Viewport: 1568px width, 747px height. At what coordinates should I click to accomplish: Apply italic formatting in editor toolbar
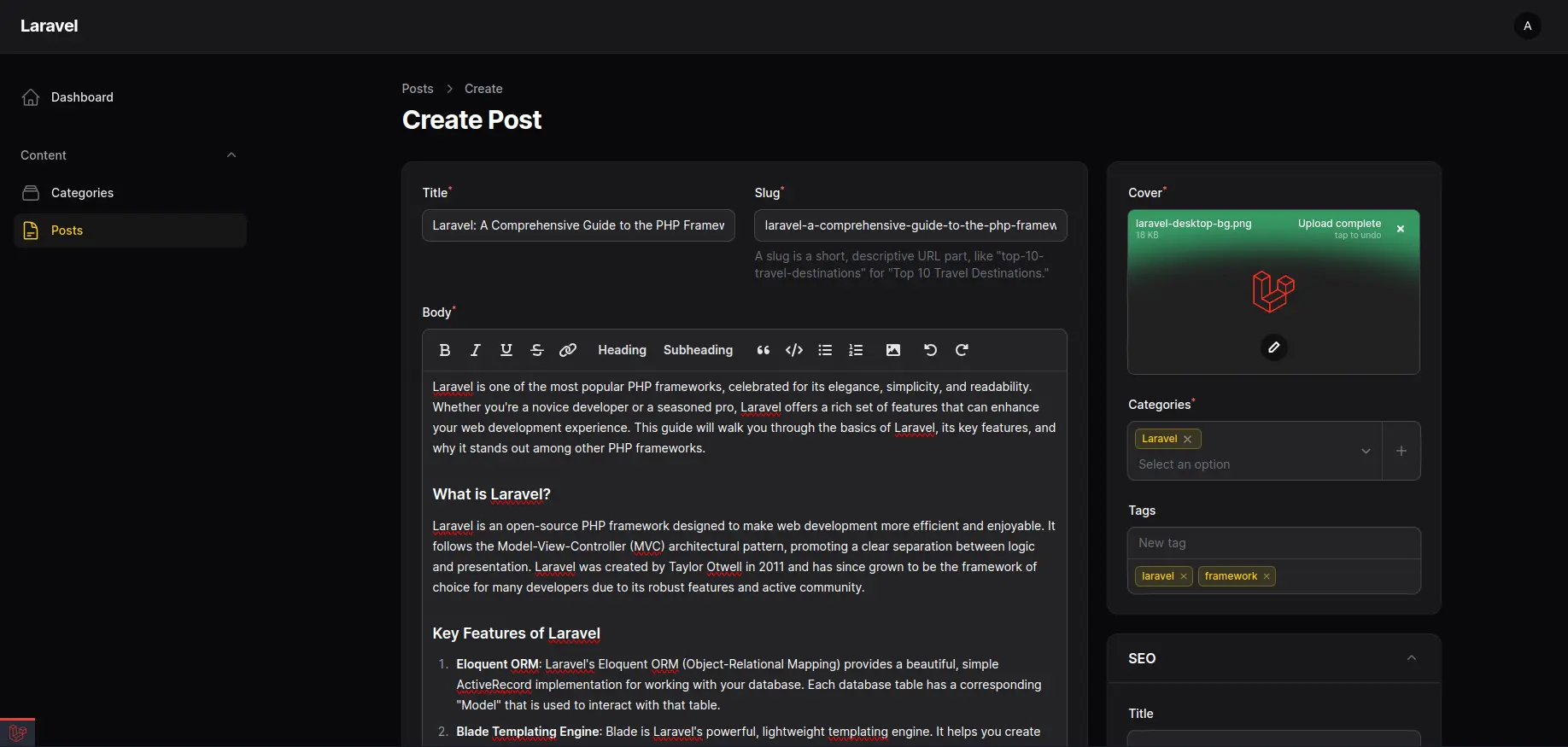[476, 350]
